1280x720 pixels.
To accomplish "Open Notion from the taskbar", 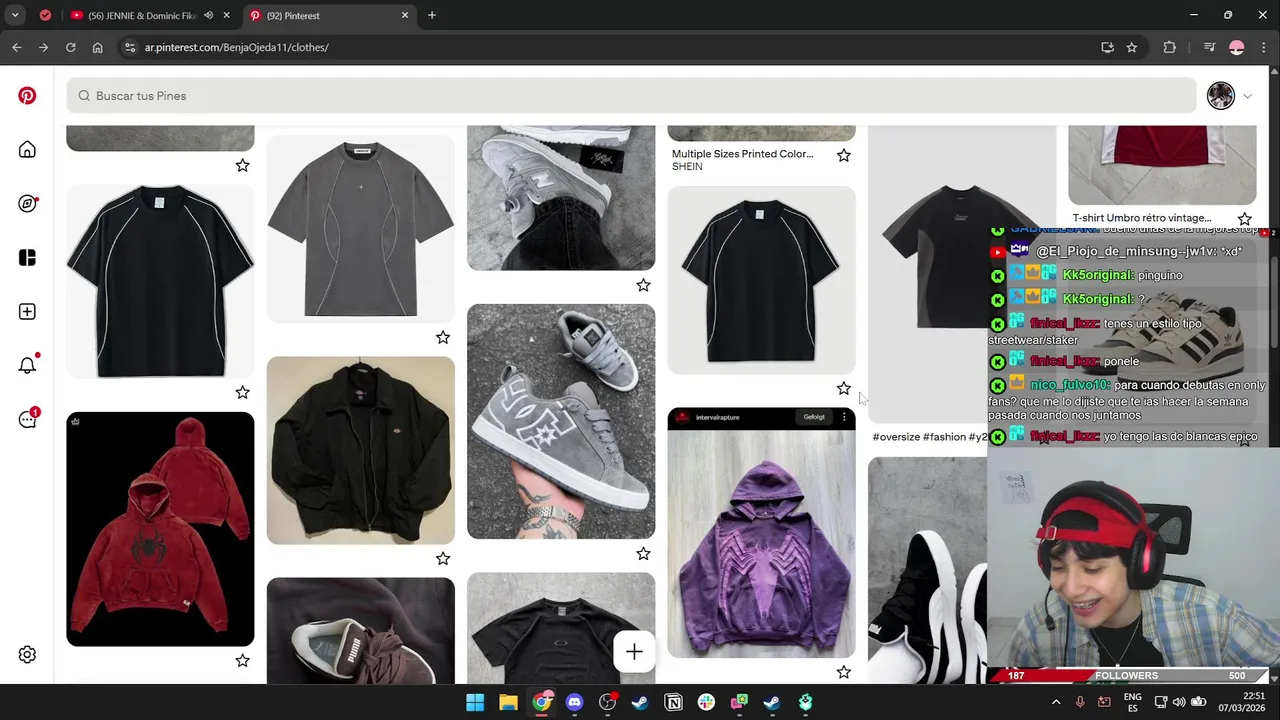I will click(673, 702).
